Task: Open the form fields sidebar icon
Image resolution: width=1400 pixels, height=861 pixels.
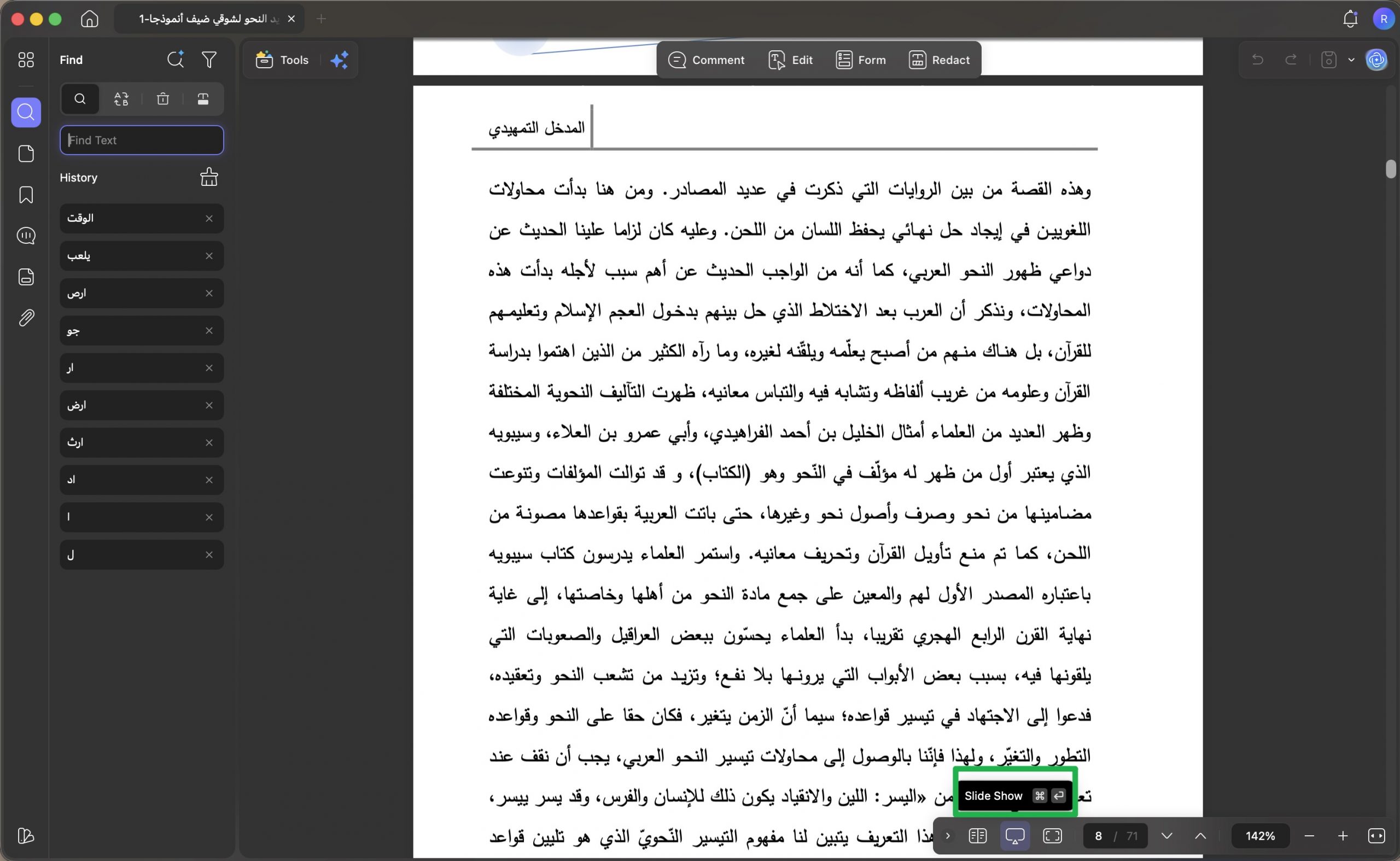Action: coord(26,277)
